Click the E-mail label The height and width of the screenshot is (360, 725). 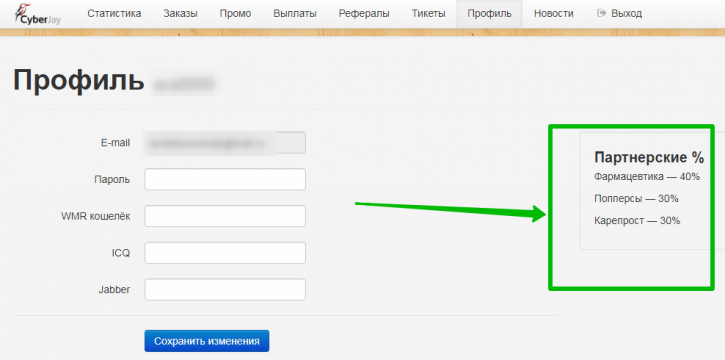pyautogui.click(x=115, y=143)
